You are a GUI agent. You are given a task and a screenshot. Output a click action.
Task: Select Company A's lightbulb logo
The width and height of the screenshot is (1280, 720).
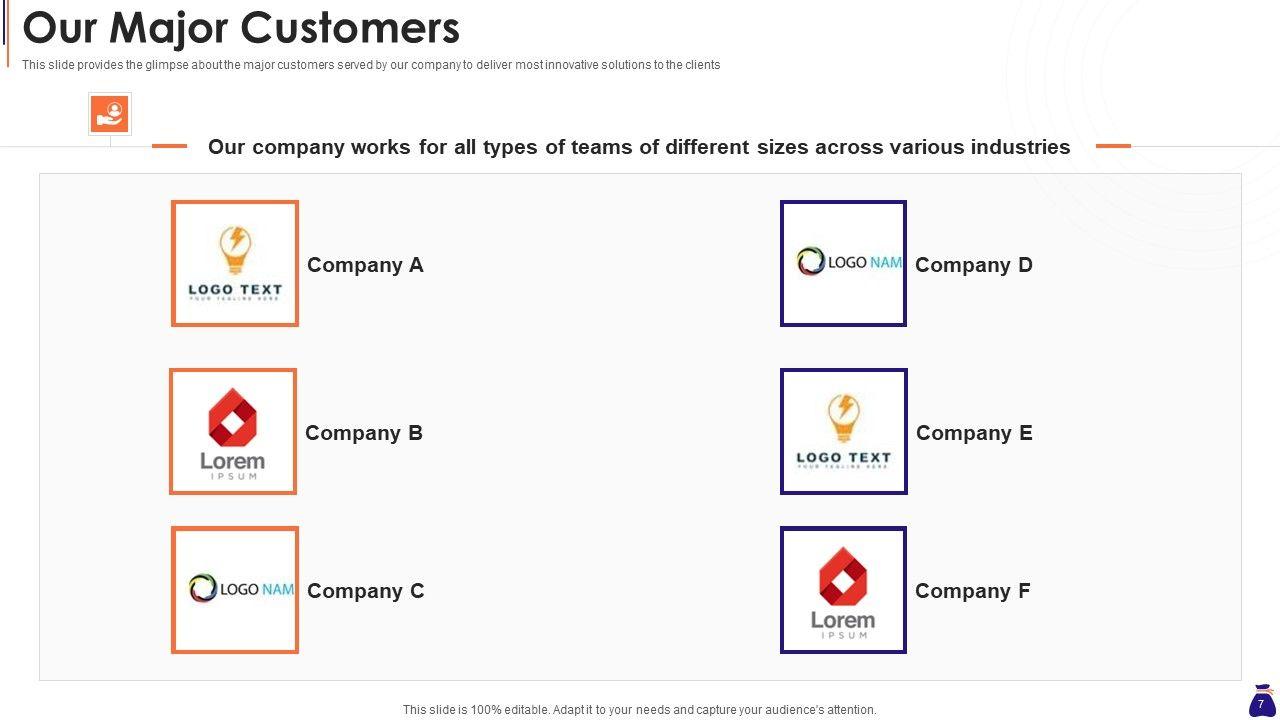(x=235, y=264)
